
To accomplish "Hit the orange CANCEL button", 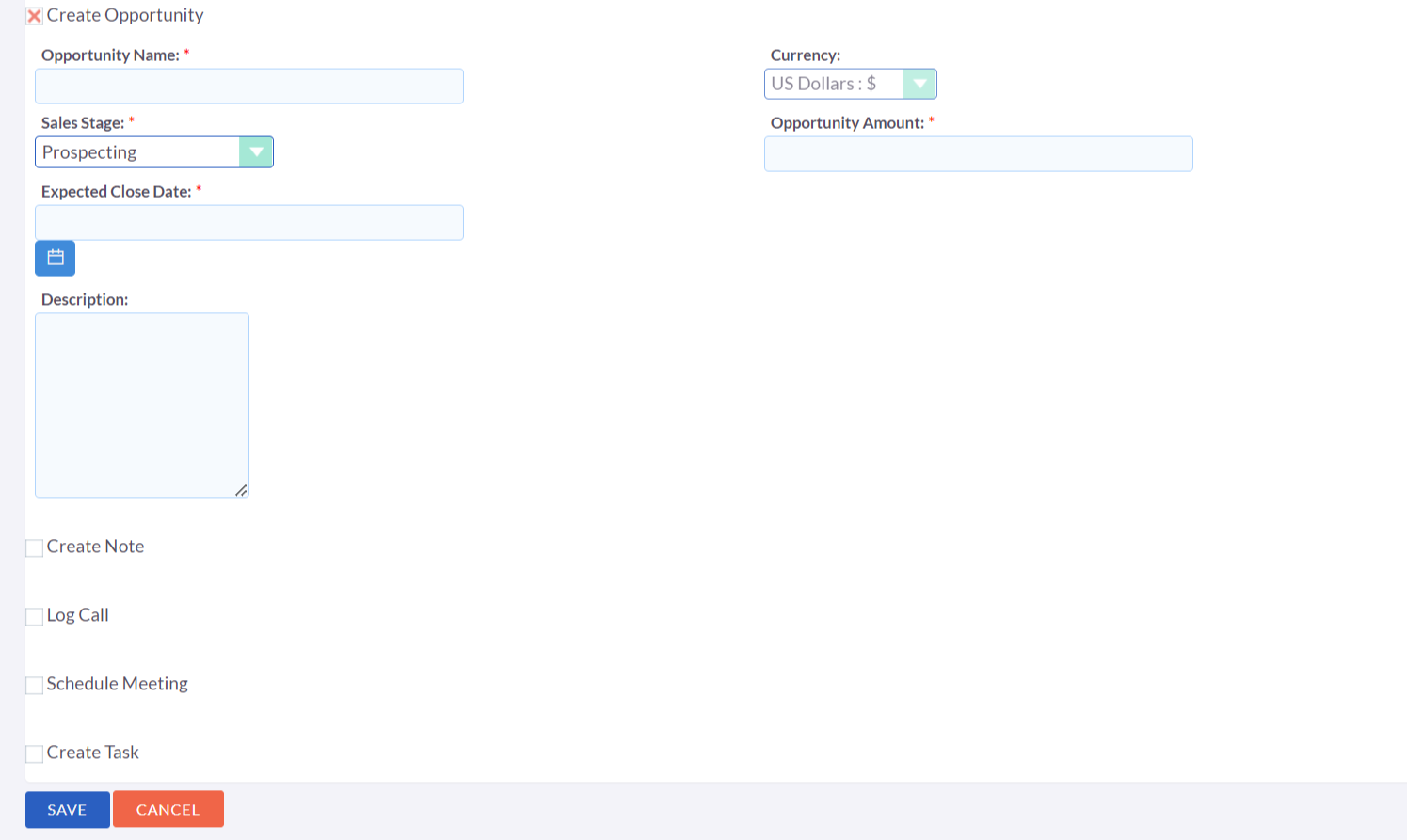I will point(168,809).
